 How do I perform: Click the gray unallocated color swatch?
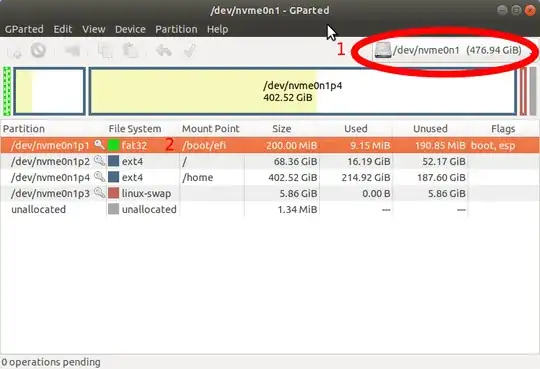pyautogui.click(x=113, y=209)
